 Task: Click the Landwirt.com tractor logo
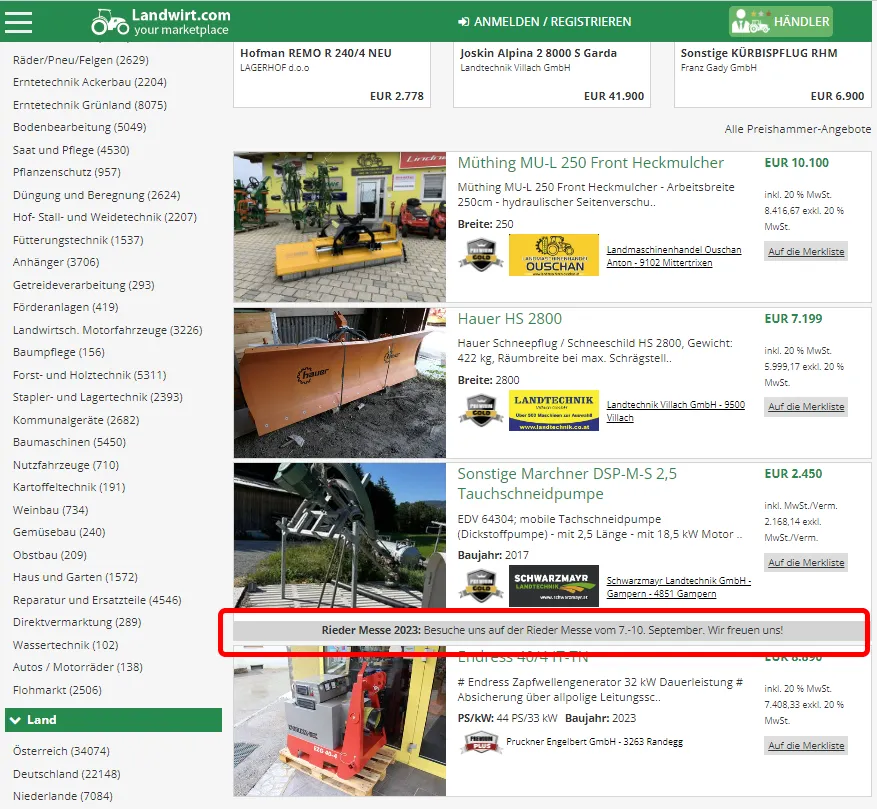pos(161,22)
